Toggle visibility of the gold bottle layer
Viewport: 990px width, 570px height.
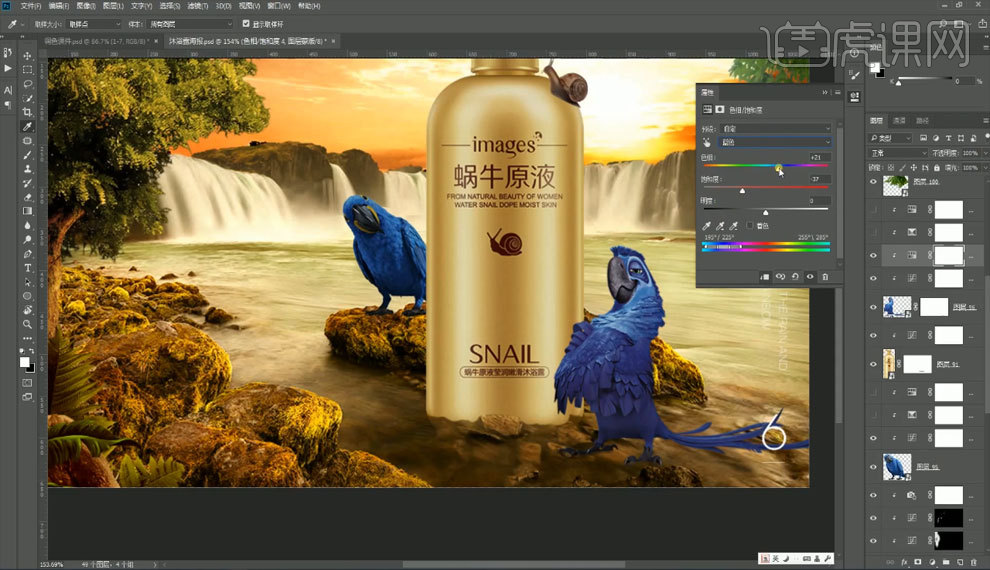(x=874, y=364)
